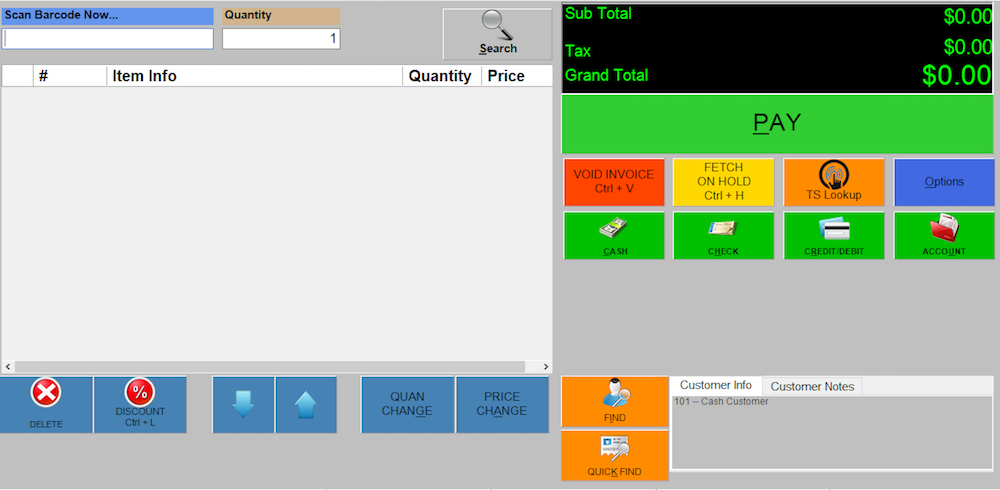Move selection up with blue up arrow

[x=306, y=405]
